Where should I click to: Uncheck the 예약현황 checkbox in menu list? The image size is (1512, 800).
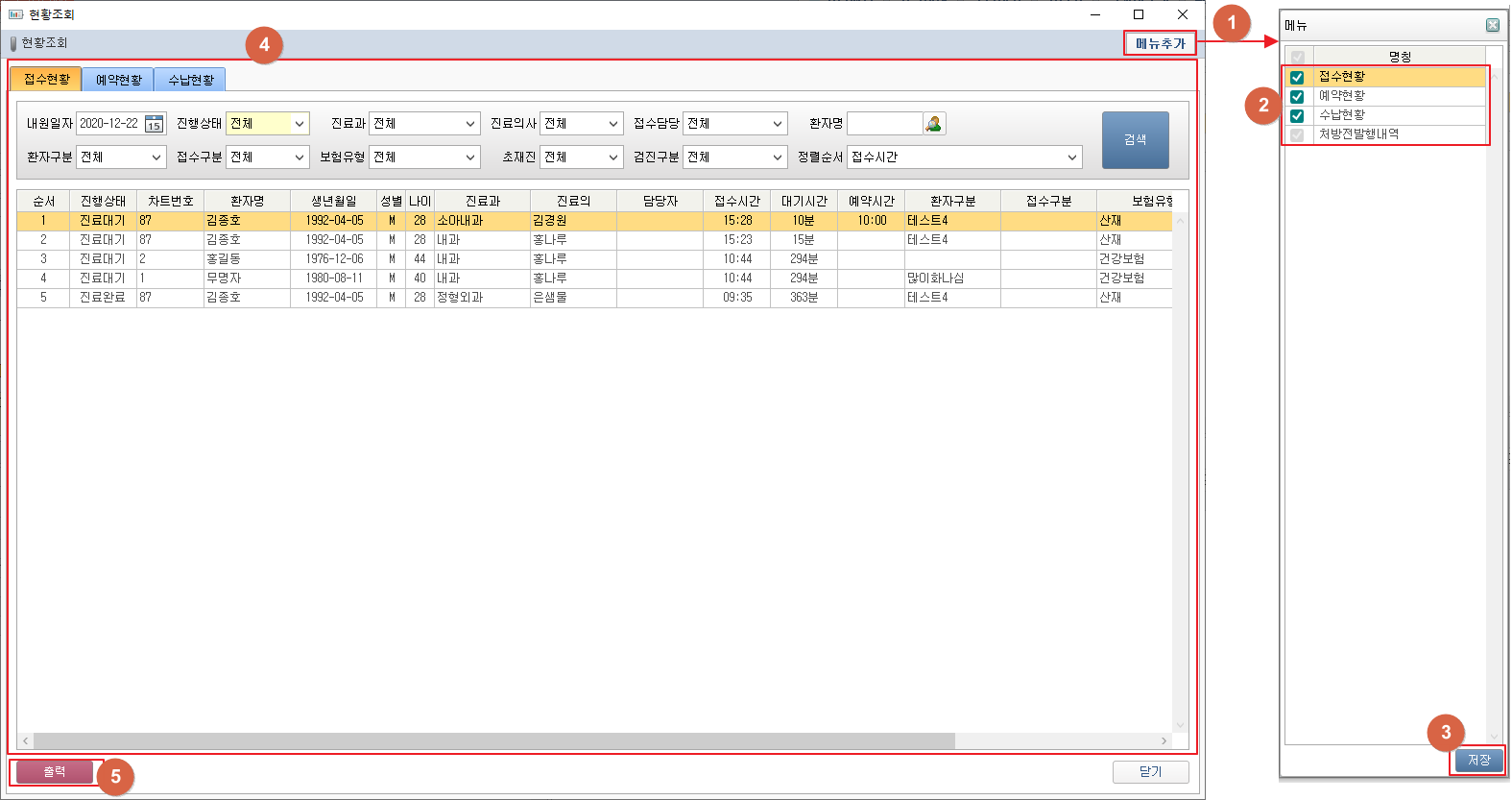coord(1297,97)
